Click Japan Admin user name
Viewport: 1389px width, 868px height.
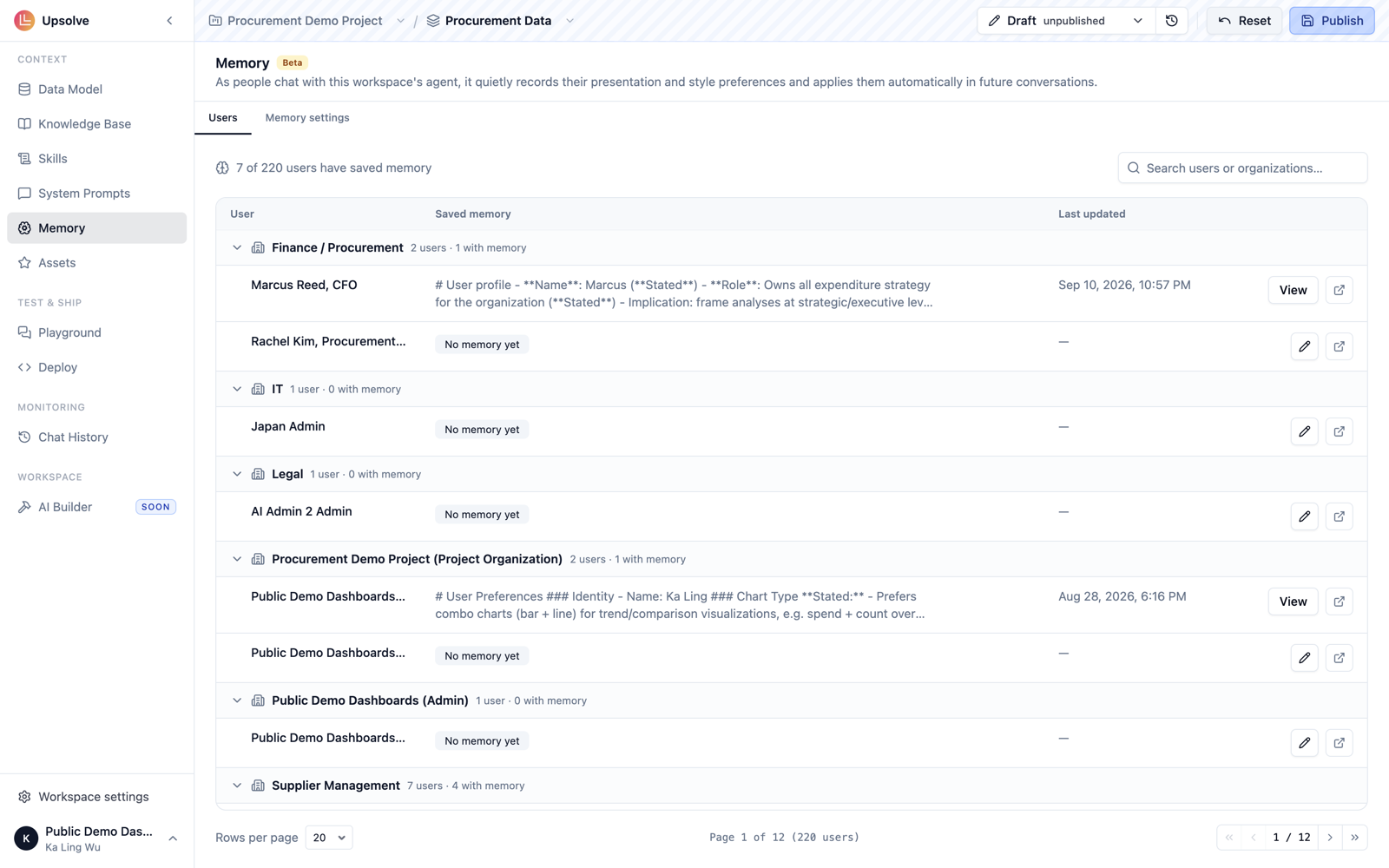click(x=288, y=427)
